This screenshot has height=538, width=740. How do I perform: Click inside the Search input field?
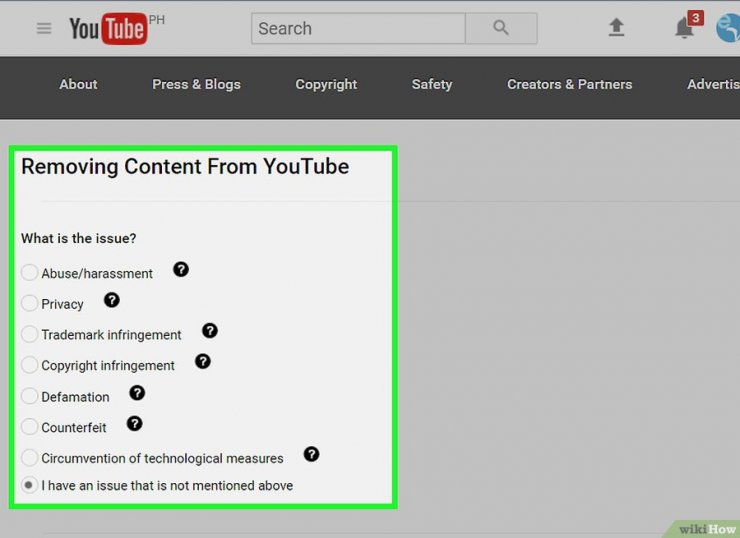(x=358, y=28)
